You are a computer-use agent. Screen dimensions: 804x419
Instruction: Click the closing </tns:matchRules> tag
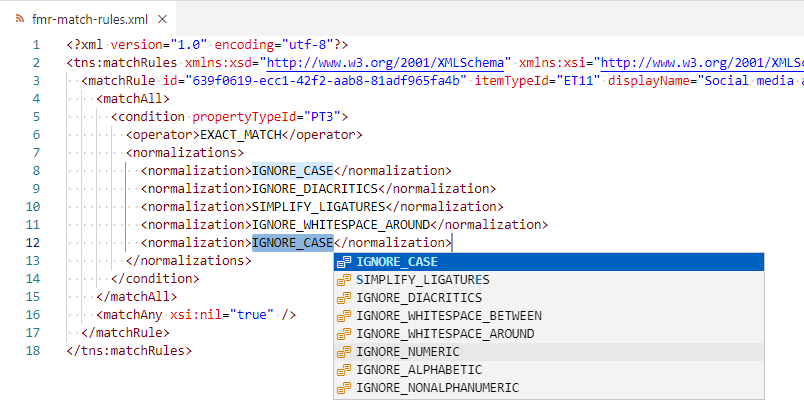click(x=129, y=351)
